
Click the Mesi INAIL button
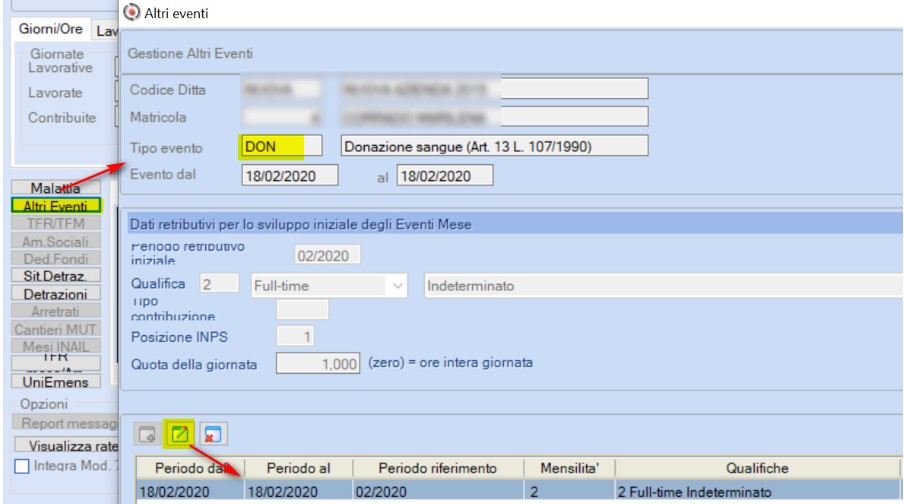click(56, 347)
